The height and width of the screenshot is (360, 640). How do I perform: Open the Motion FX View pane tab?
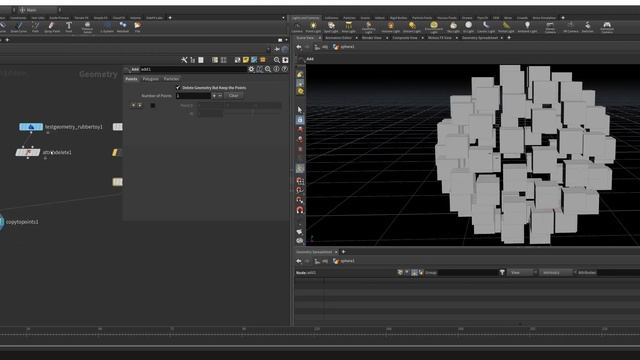tap(440, 38)
